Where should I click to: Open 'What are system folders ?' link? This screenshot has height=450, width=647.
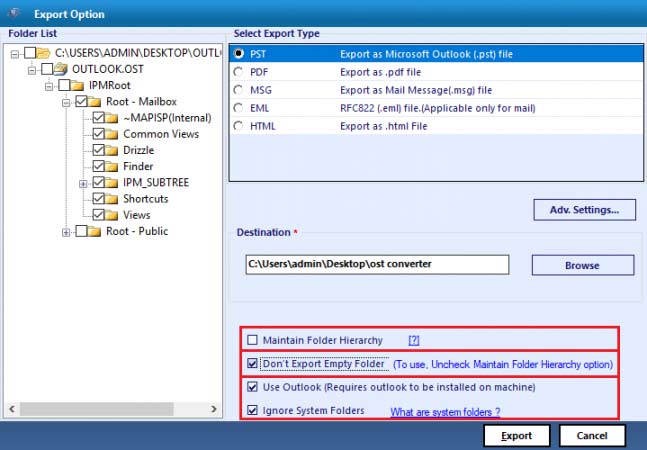click(x=445, y=412)
